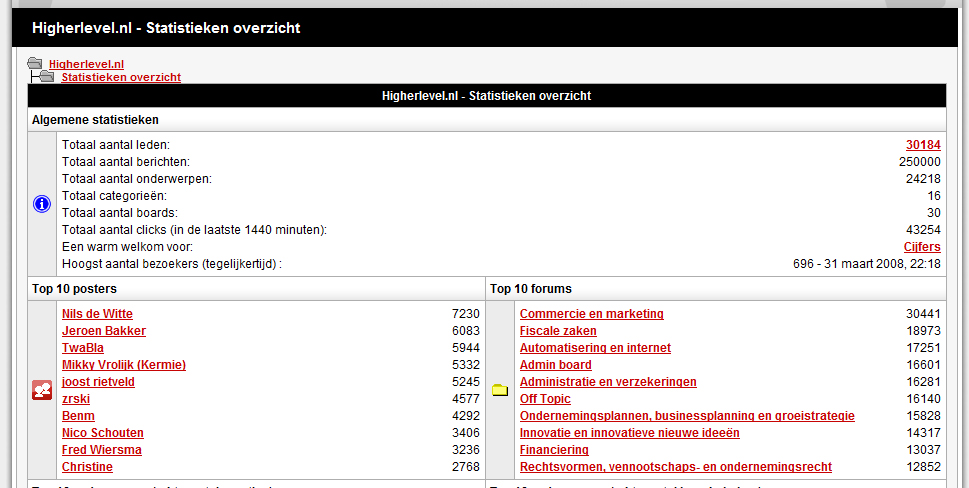969x488 pixels.
Task: Open Nico Schouten's profile
Action: (x=103, y=433)
